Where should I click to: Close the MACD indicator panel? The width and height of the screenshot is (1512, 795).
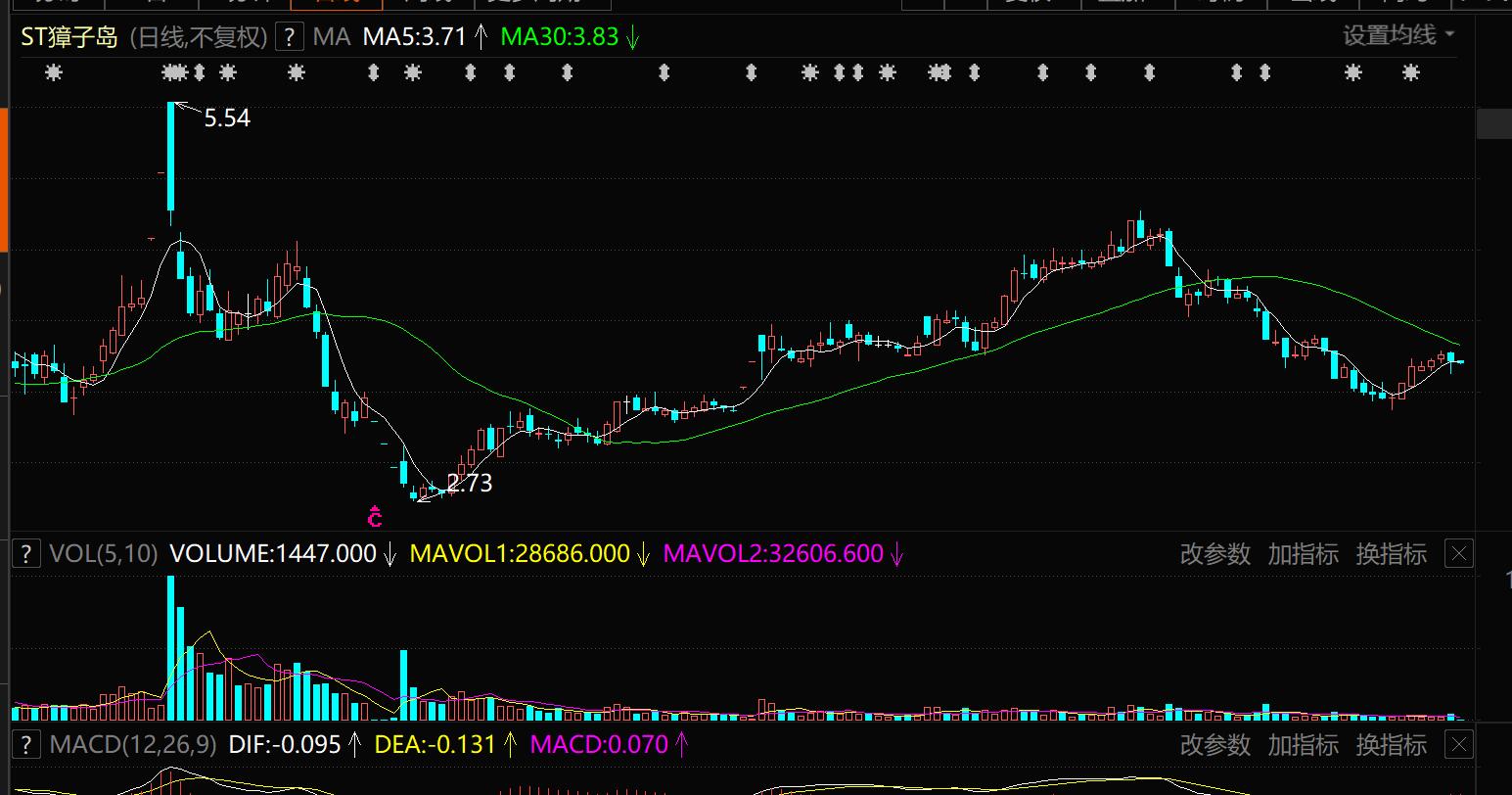(x=1458, y=745)
